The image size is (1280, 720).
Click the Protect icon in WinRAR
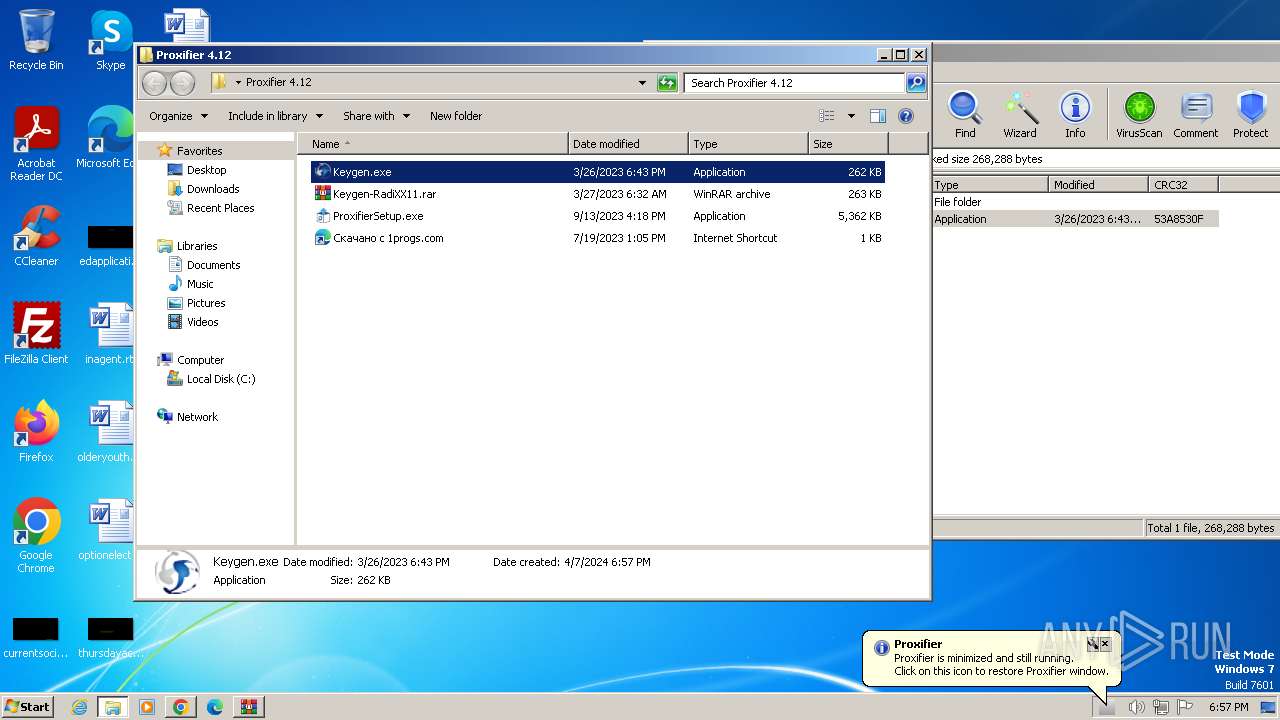click(1251, 114)
